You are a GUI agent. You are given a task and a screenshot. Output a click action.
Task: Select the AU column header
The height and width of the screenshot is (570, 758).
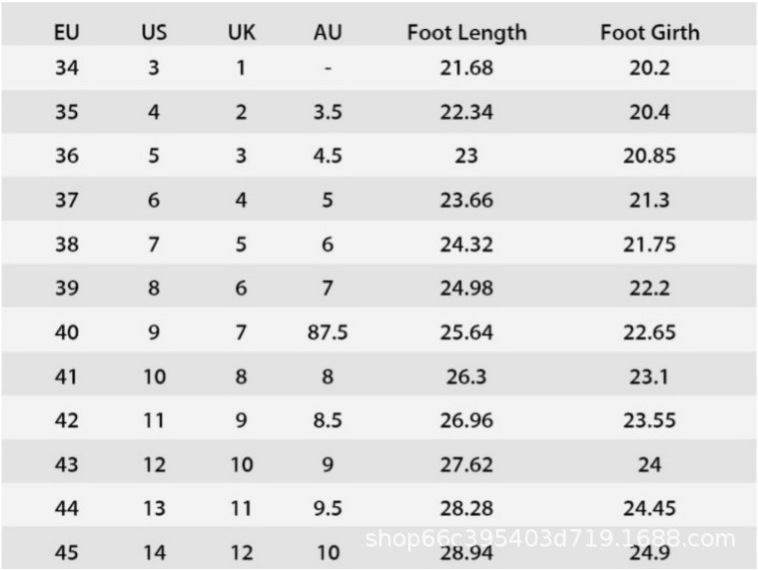click(327, 32)
